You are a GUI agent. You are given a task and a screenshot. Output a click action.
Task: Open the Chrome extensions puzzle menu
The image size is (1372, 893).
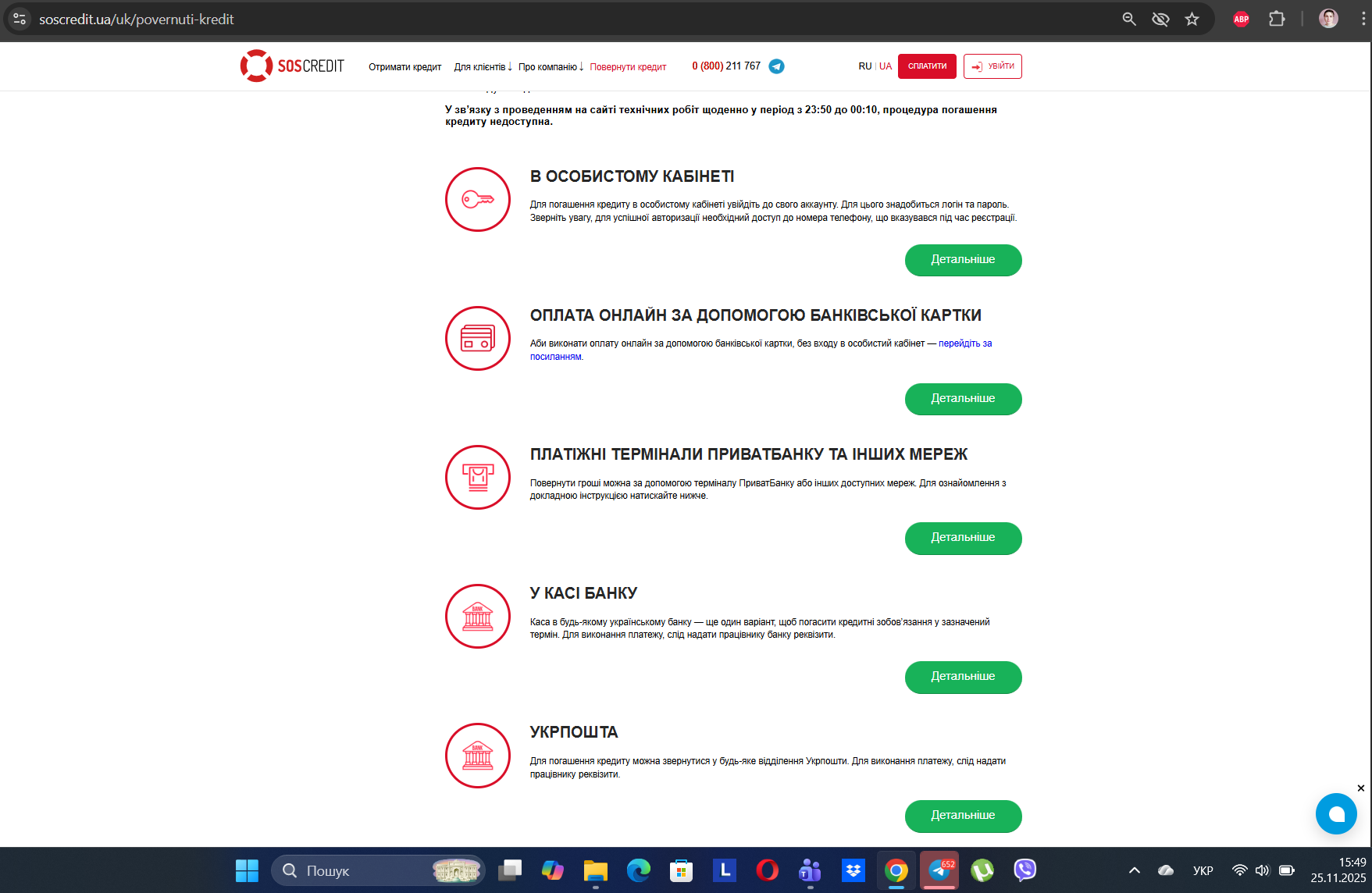[x=1277, y=19]
